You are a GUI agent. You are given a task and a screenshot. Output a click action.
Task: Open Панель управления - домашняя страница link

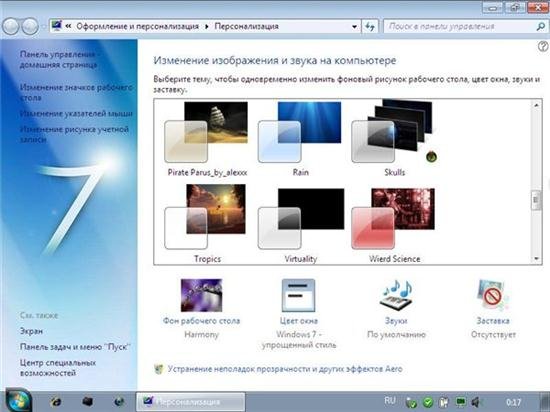pos(59,60)
